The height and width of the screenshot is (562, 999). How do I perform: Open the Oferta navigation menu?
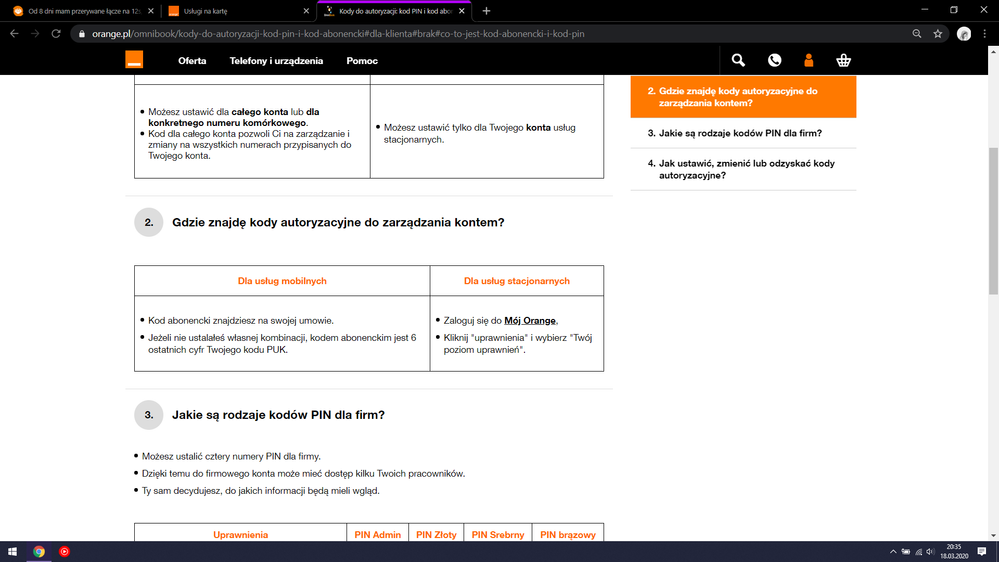(x=192, y=61)
